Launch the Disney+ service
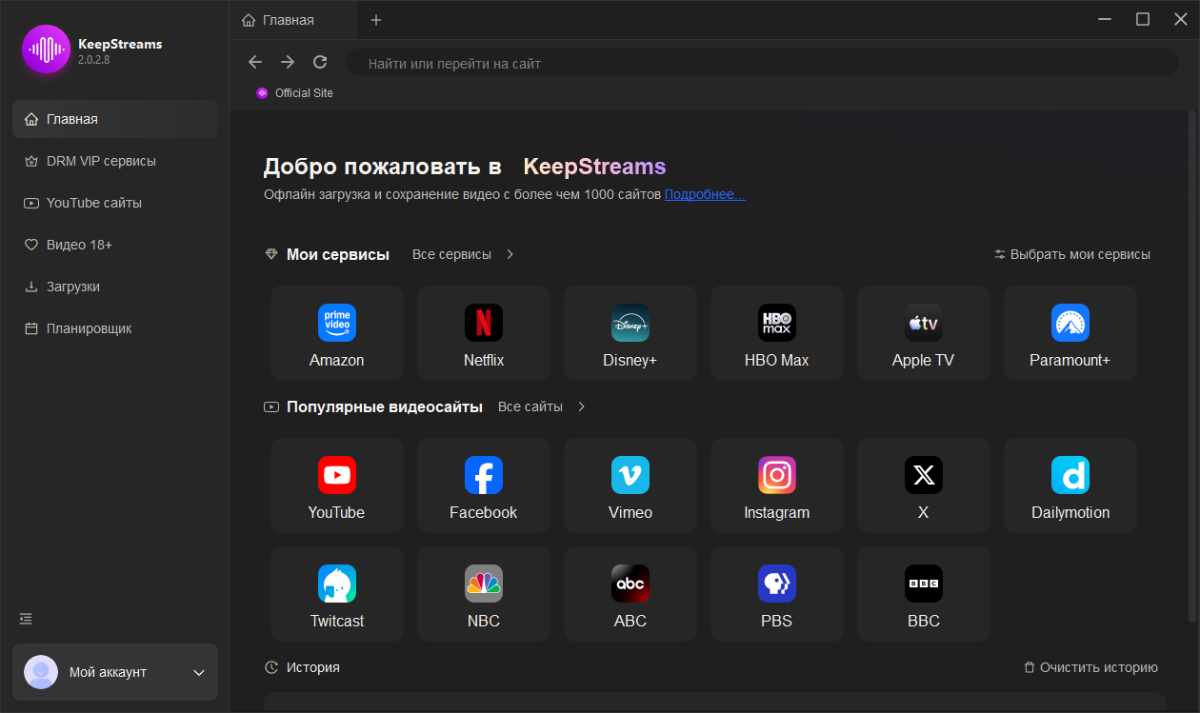Image resolution: width=1200 pixels, height=713 pixels. tap(631, 333)
